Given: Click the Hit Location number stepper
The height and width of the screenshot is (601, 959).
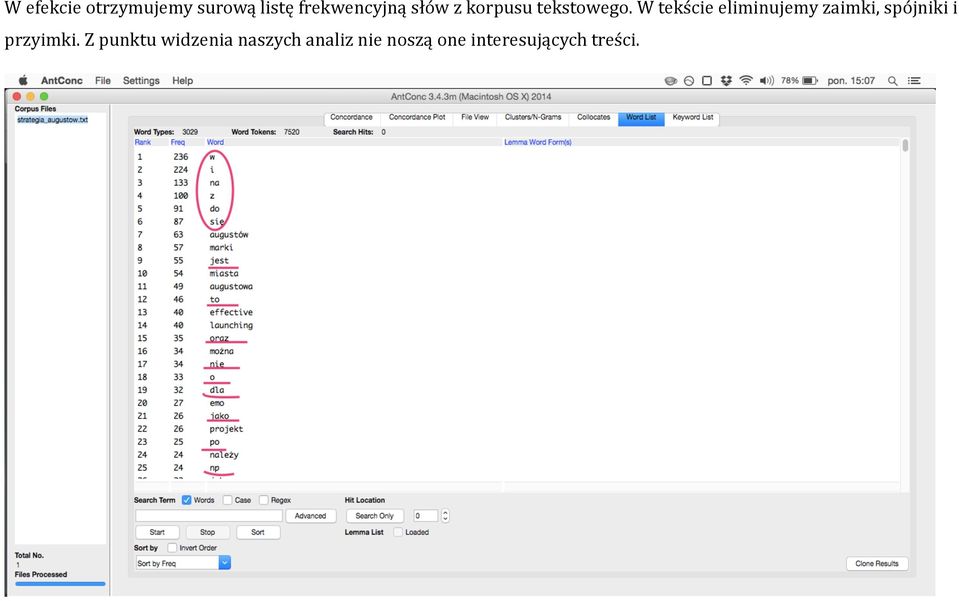Looking at the screenshot, I should (x=445, y=516).
